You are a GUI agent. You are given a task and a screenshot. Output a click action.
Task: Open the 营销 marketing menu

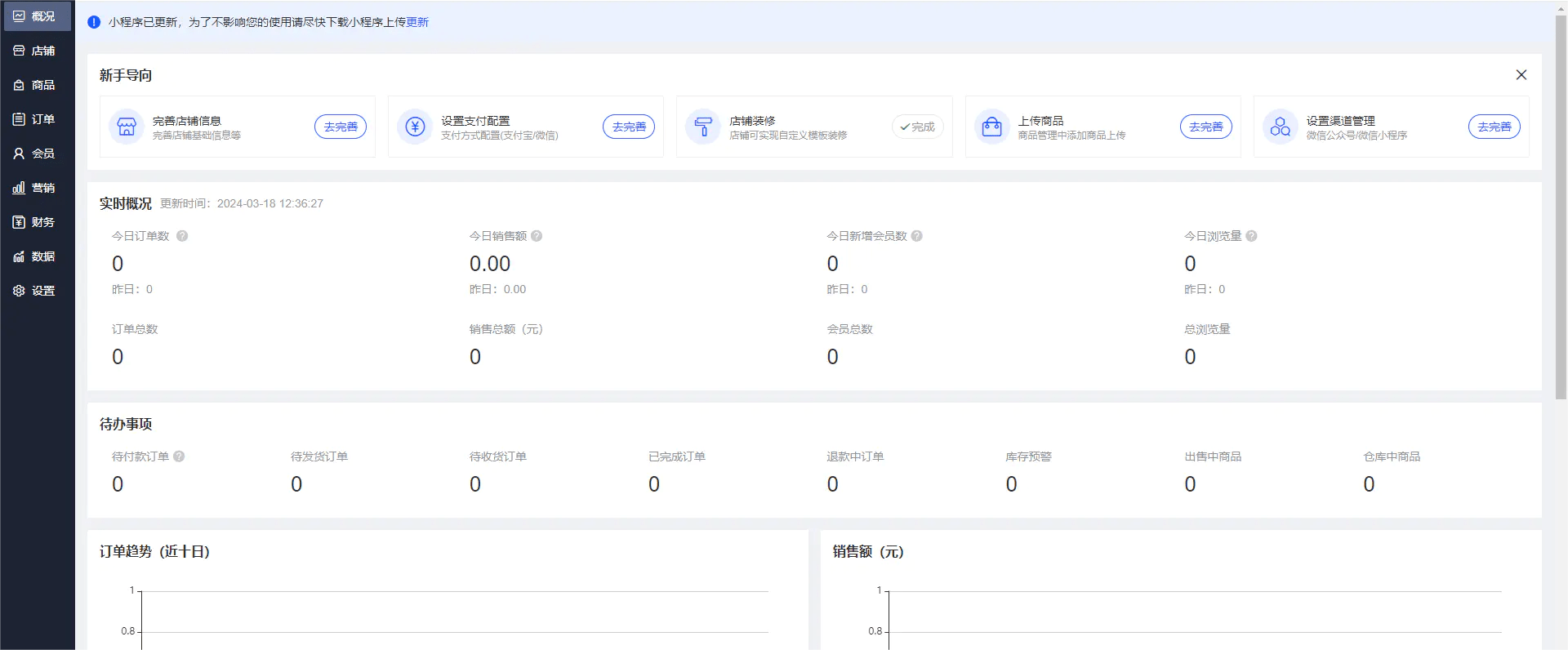tap(37, 188)
